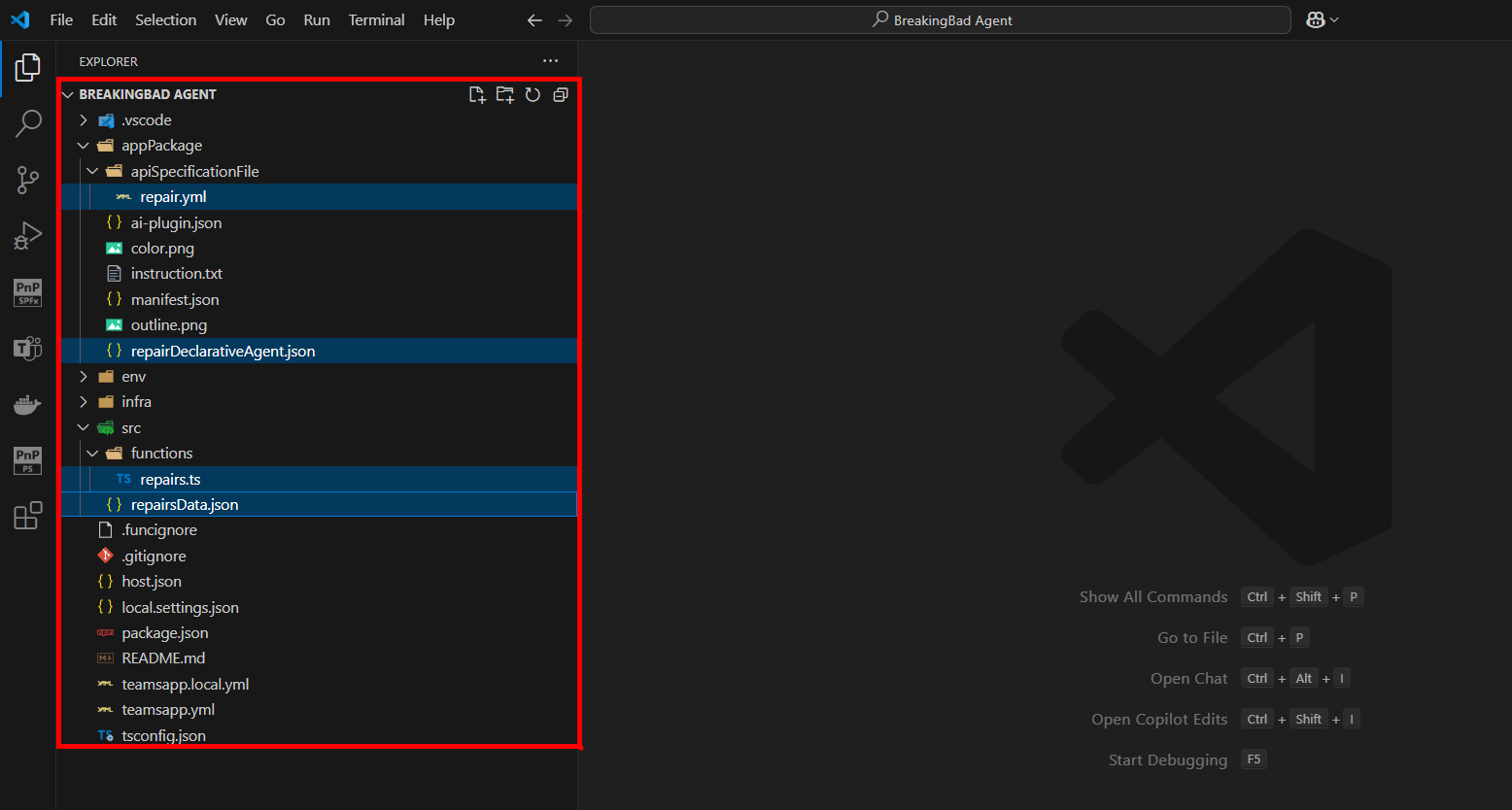Screen dimensions: 1512x810
Task: Open tsconfig.json file
Action: (320, 735)
